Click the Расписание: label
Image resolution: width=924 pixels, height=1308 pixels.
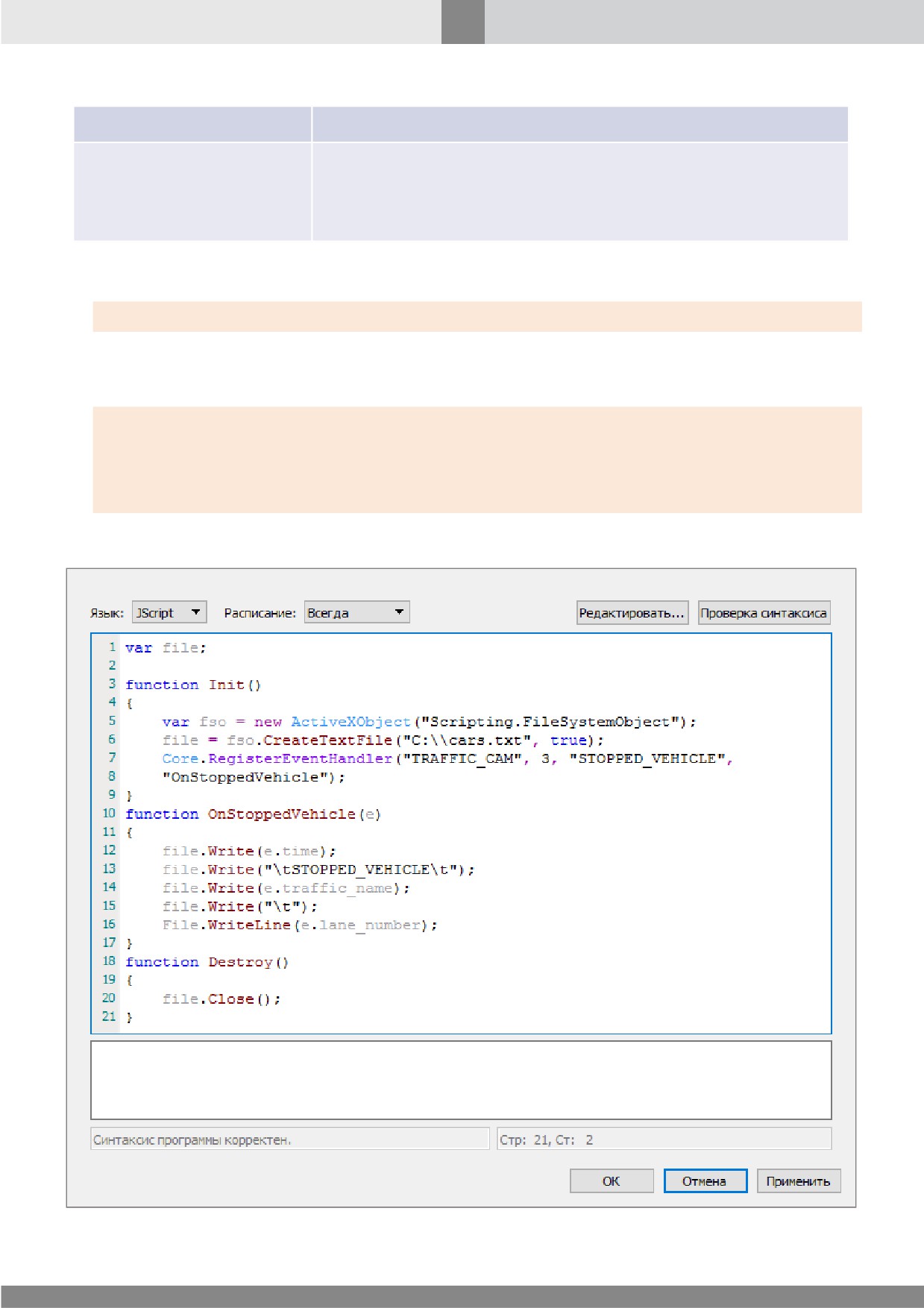pyautogui.click(x=260, y=613)
